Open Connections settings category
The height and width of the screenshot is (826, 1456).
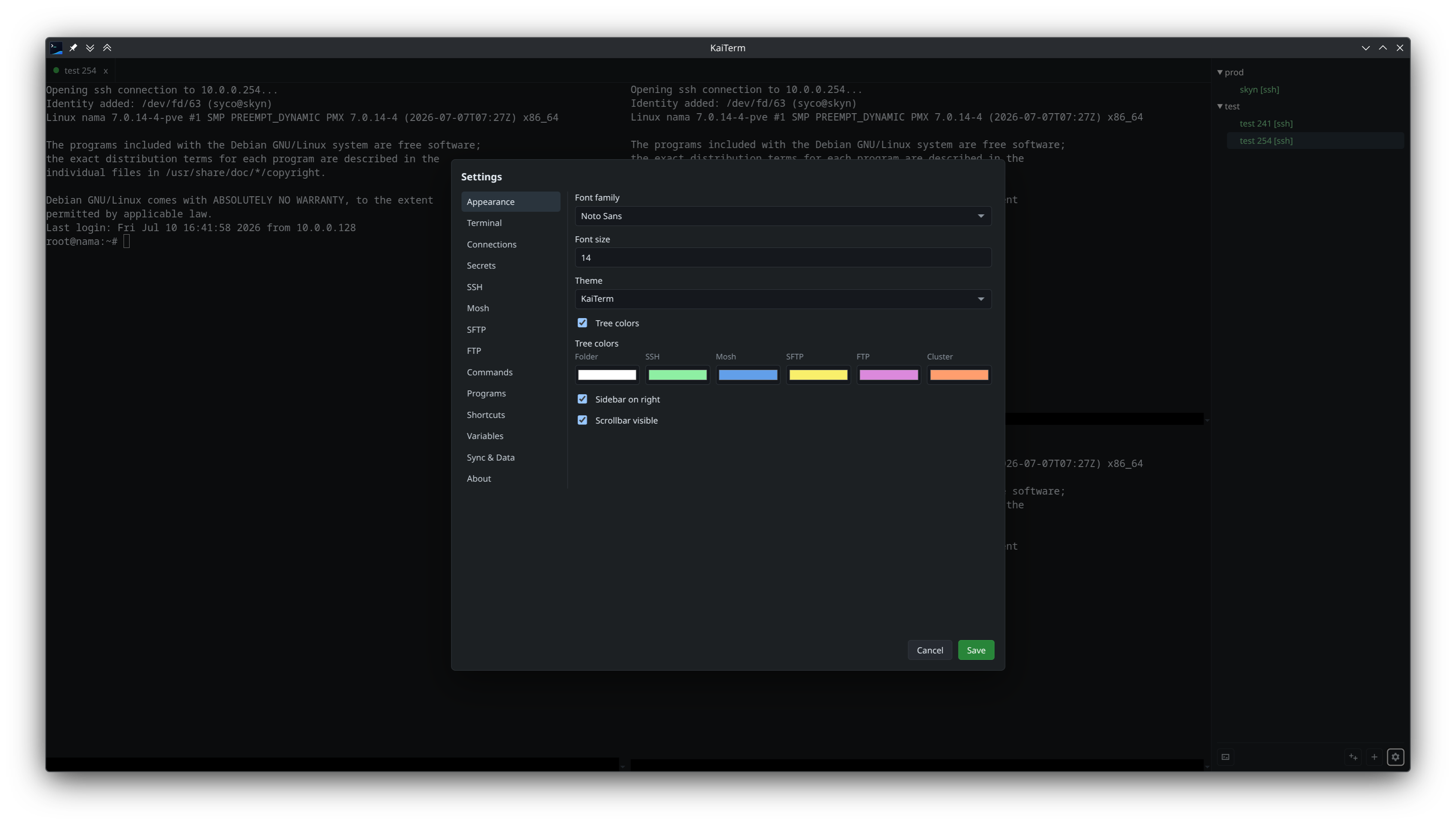[510, 244]
